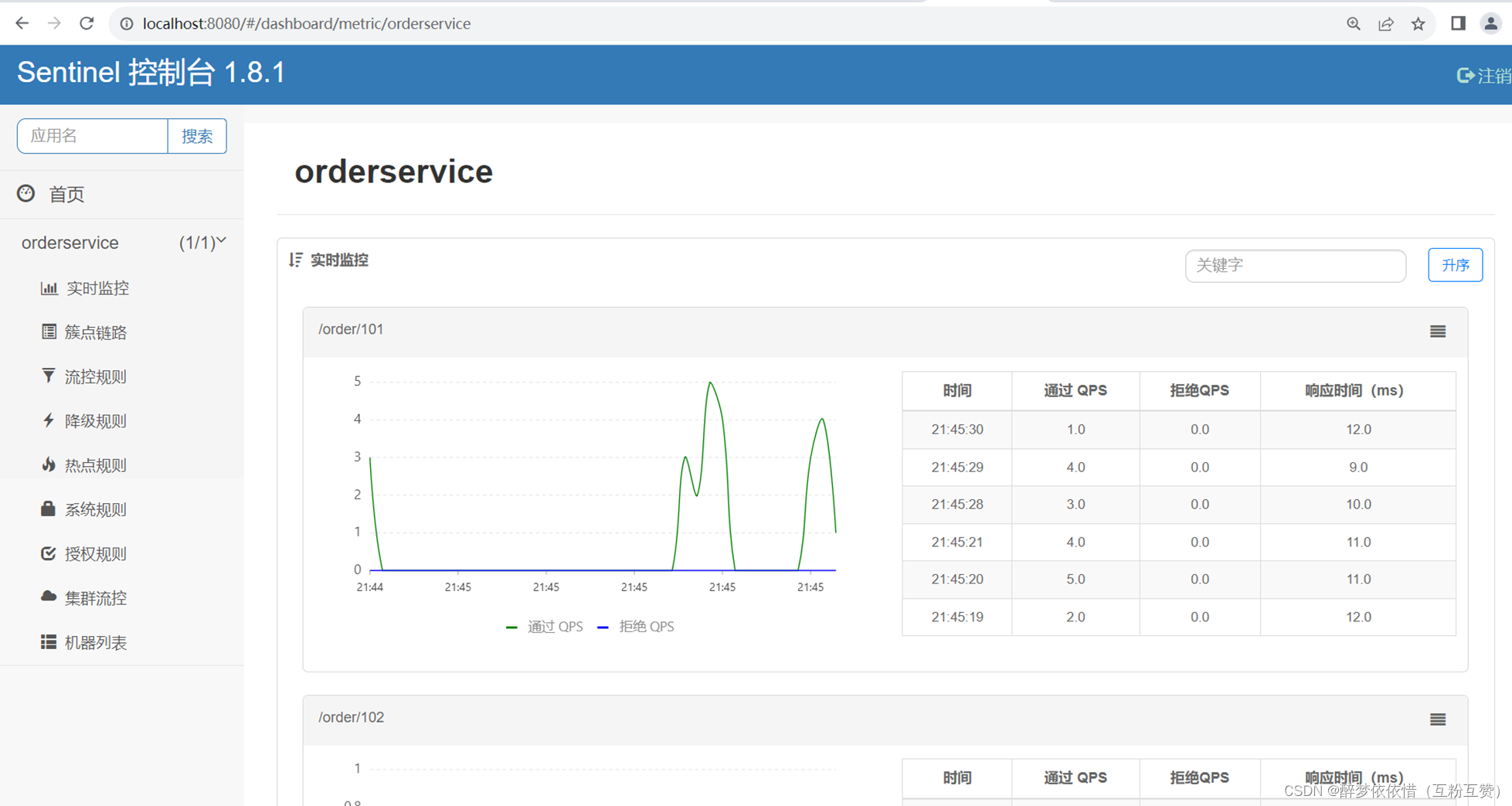Image resolution: width=1512 pixels, height=806 pixels.
Task: Click the 9.0 response time value
Action: click(x=1358, y=468)
